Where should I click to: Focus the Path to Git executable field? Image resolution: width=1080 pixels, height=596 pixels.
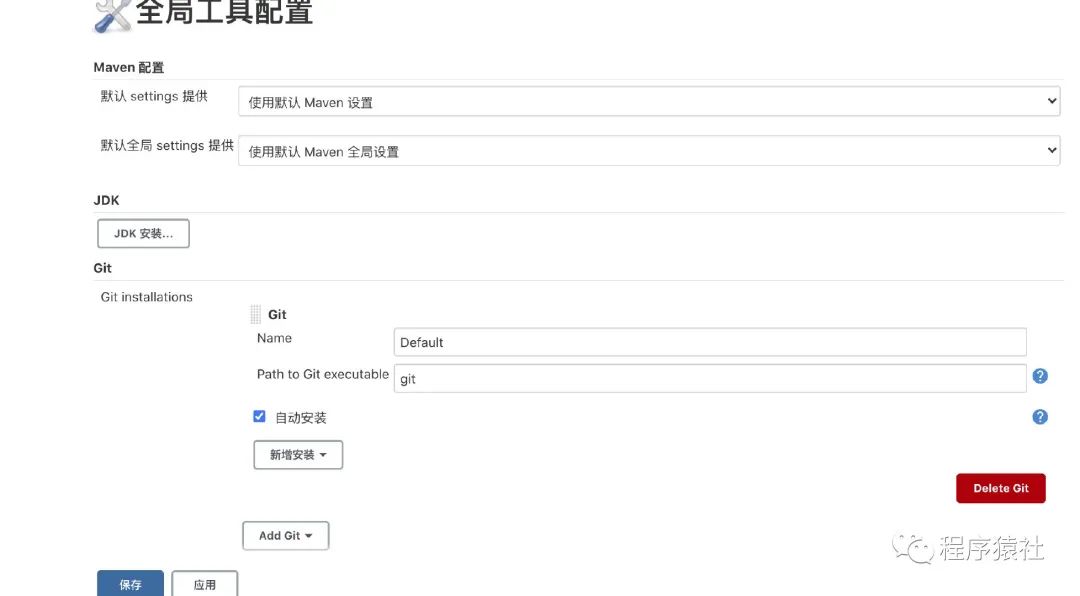pos(710,378)
